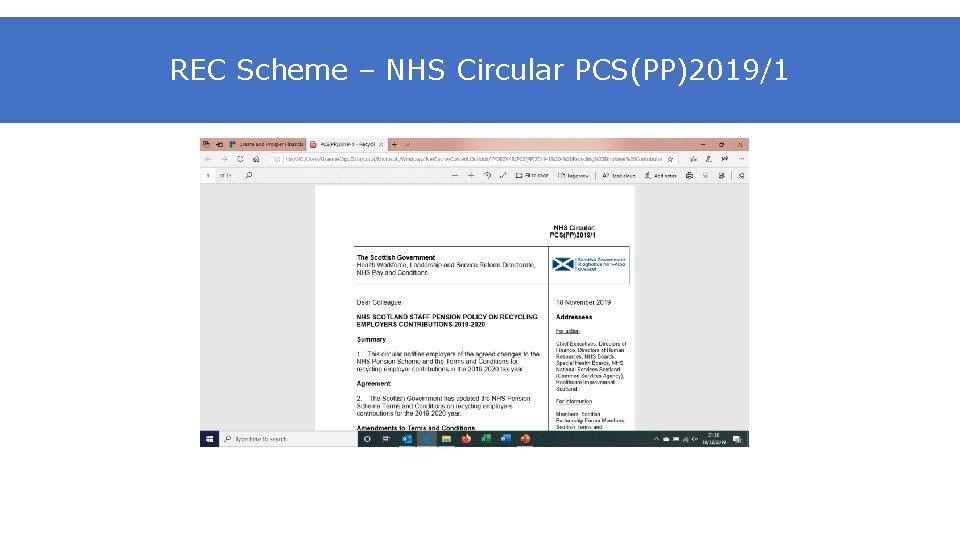Open Task View on taskbar
The height and width of the screenshot is (540, 960).
click(386, 439)
